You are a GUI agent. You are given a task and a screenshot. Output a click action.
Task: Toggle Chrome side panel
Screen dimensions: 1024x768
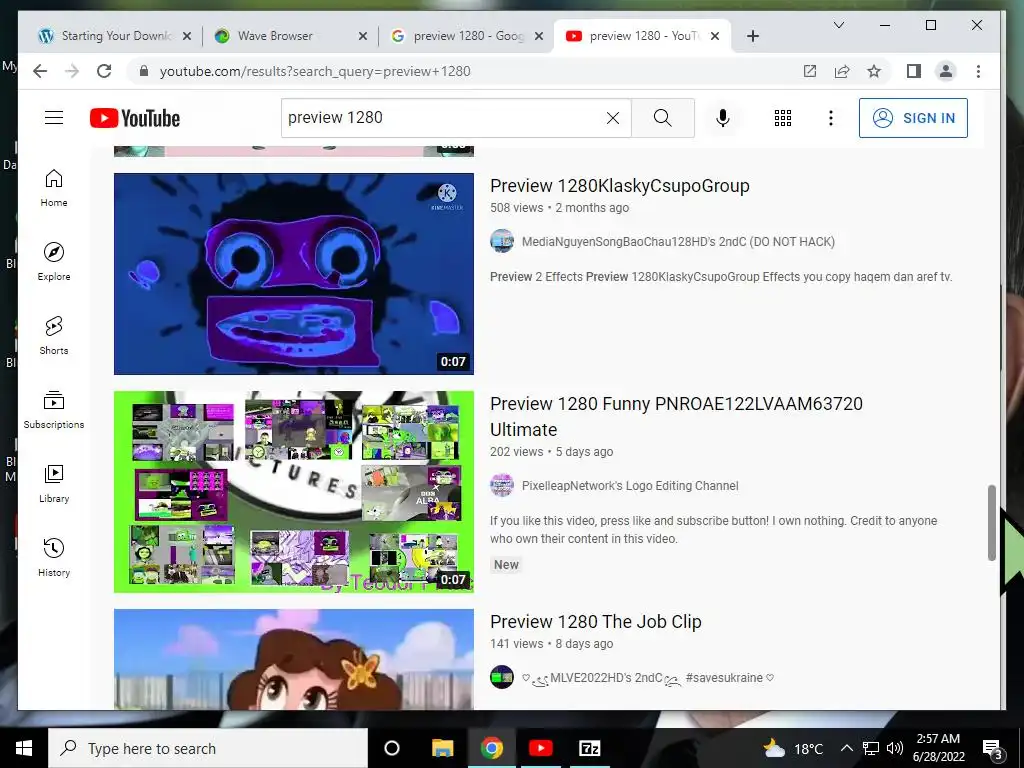point(914,71)
